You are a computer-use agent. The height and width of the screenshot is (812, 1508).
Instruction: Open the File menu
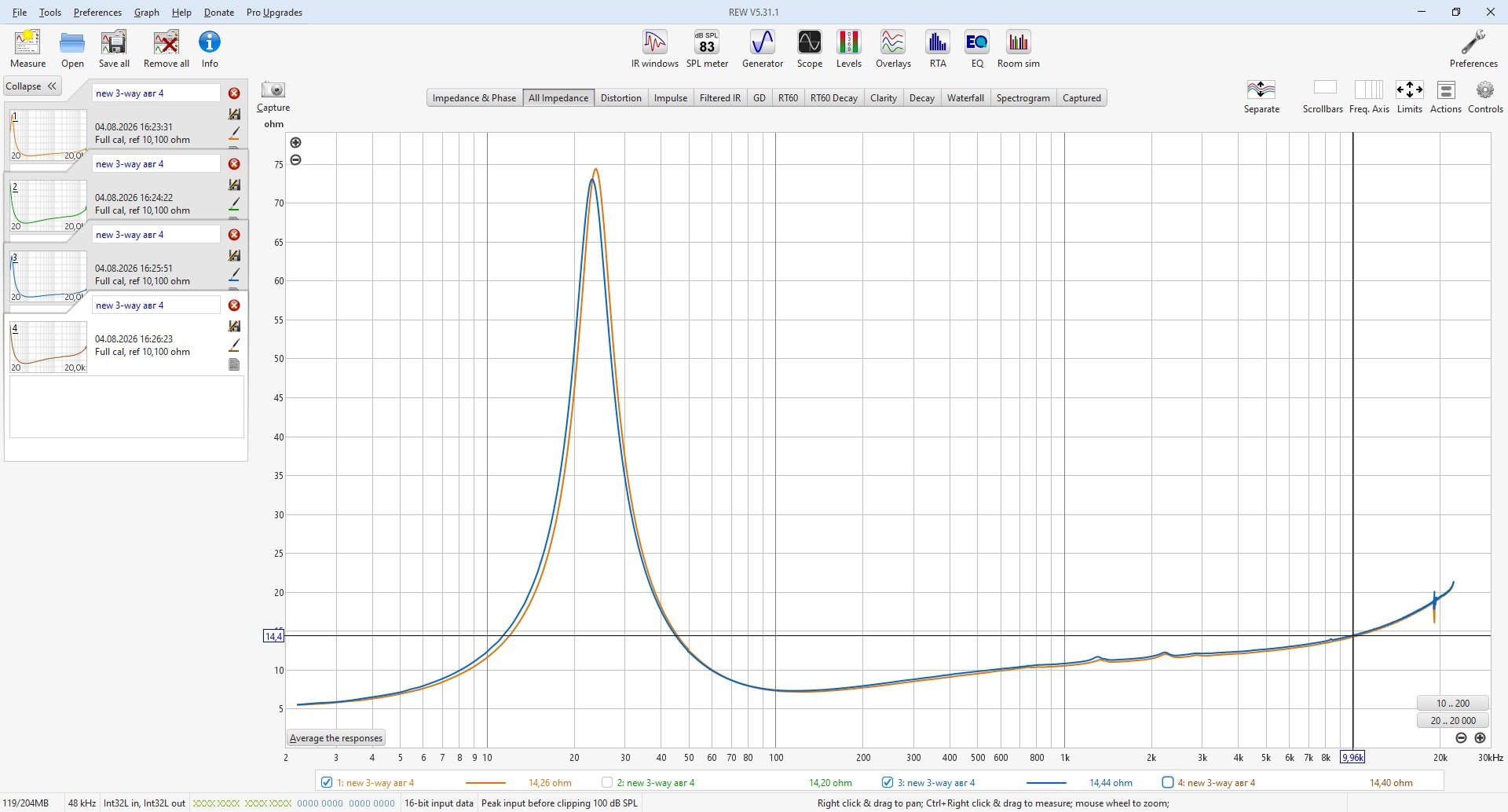click(x=20, y=13)
